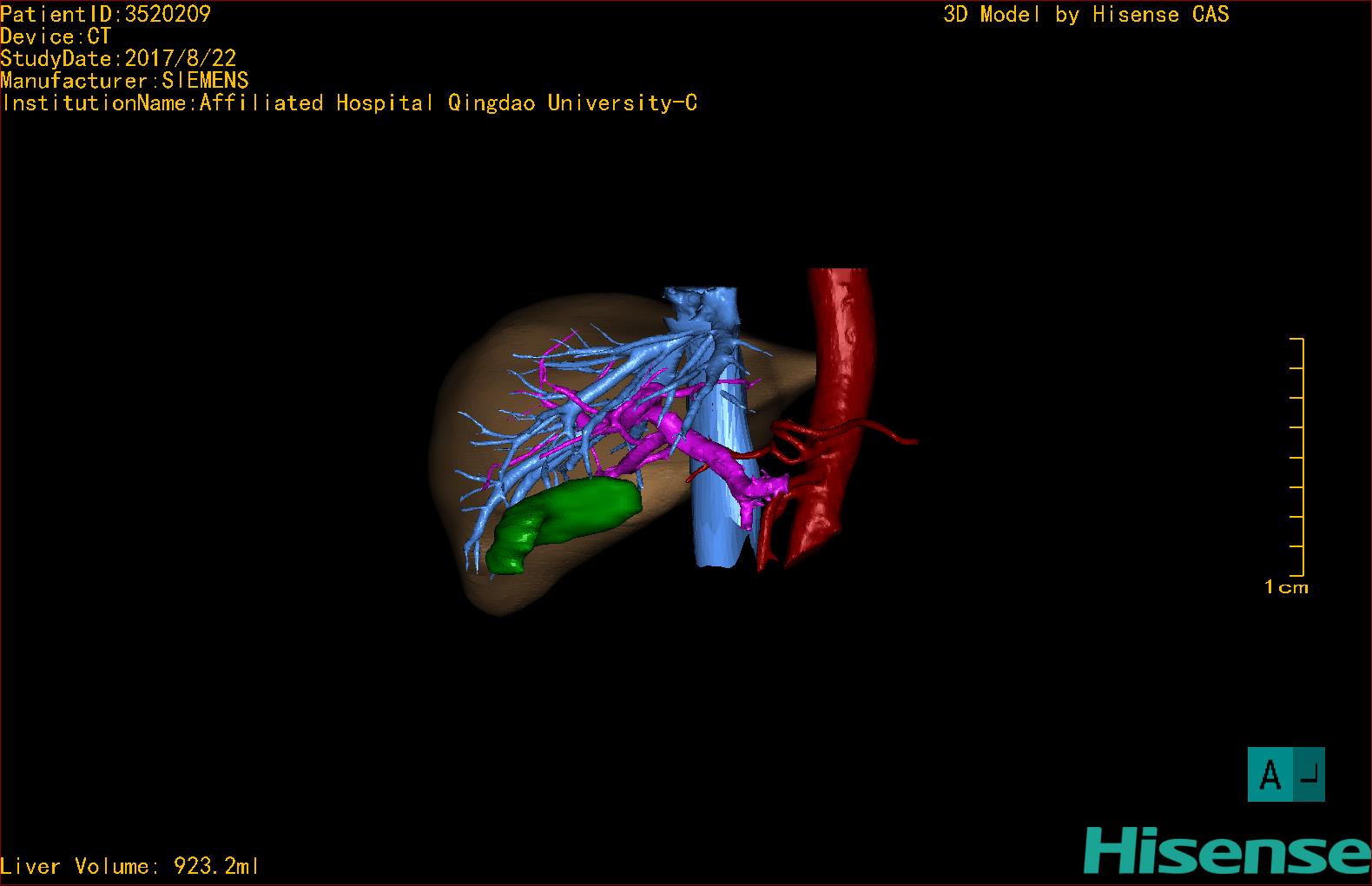Click the '3D Model by Hisense CAS' label
Viewport: 1372px width, 886px height.
tap(1086, 15)
